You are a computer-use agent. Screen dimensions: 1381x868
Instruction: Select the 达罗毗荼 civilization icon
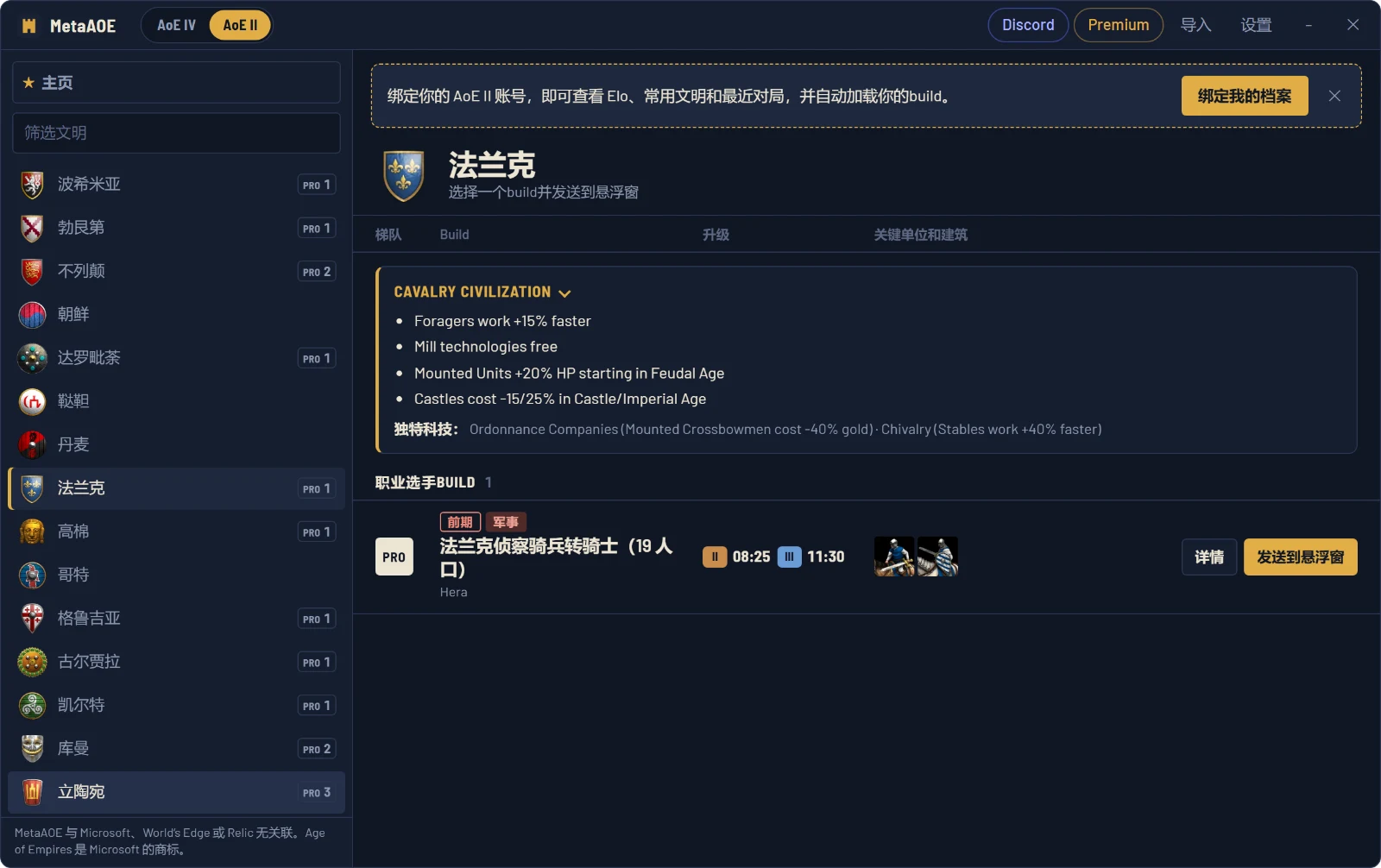pyautogui.click(x=33, y=358)
